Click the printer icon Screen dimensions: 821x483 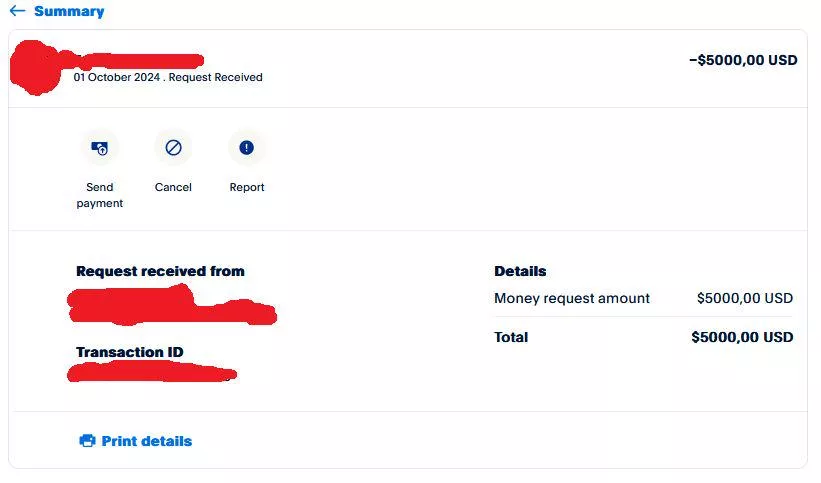pos(87,441)
